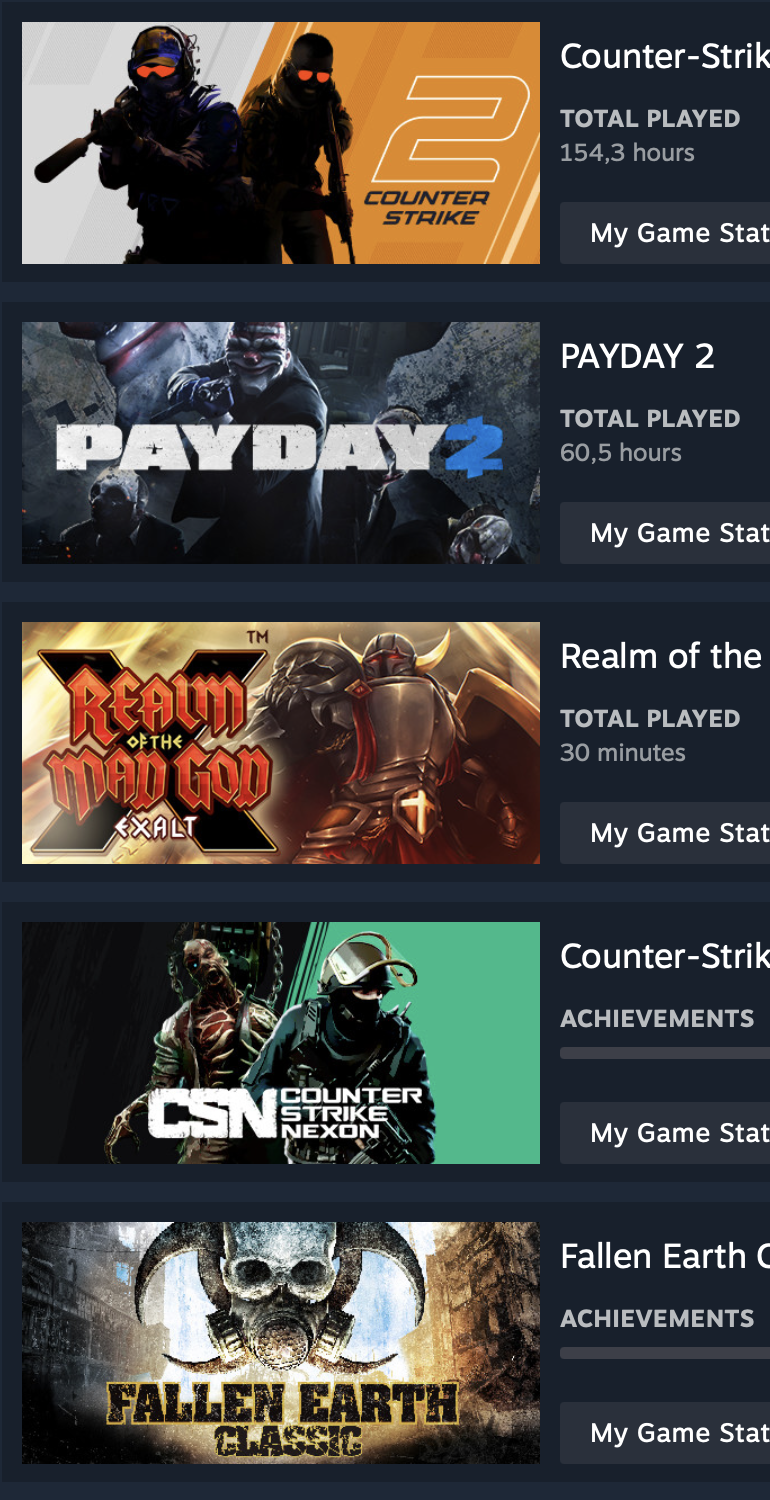The width and height of the screenshot is (770, 1500).
Task: Open My Game Stats for PAYDAY 2
Action: pyautogui.click(x=665, y=533)
